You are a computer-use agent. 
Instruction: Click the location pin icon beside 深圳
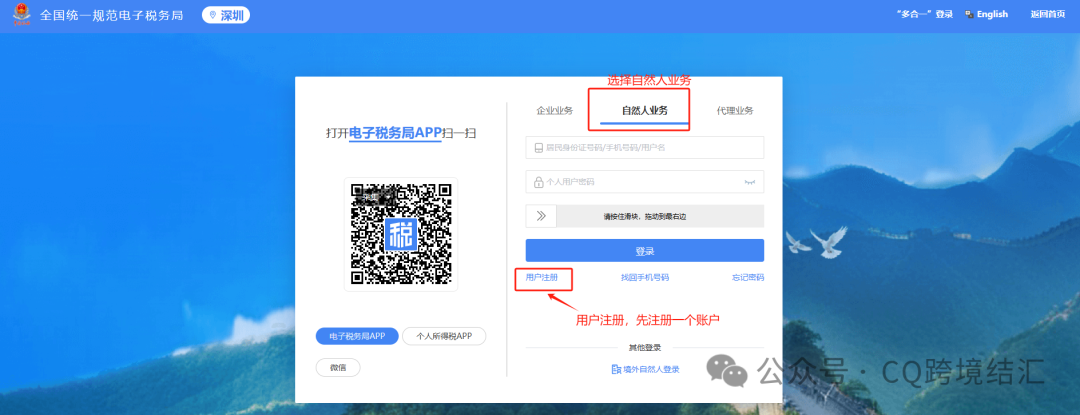tap(211, 15)
